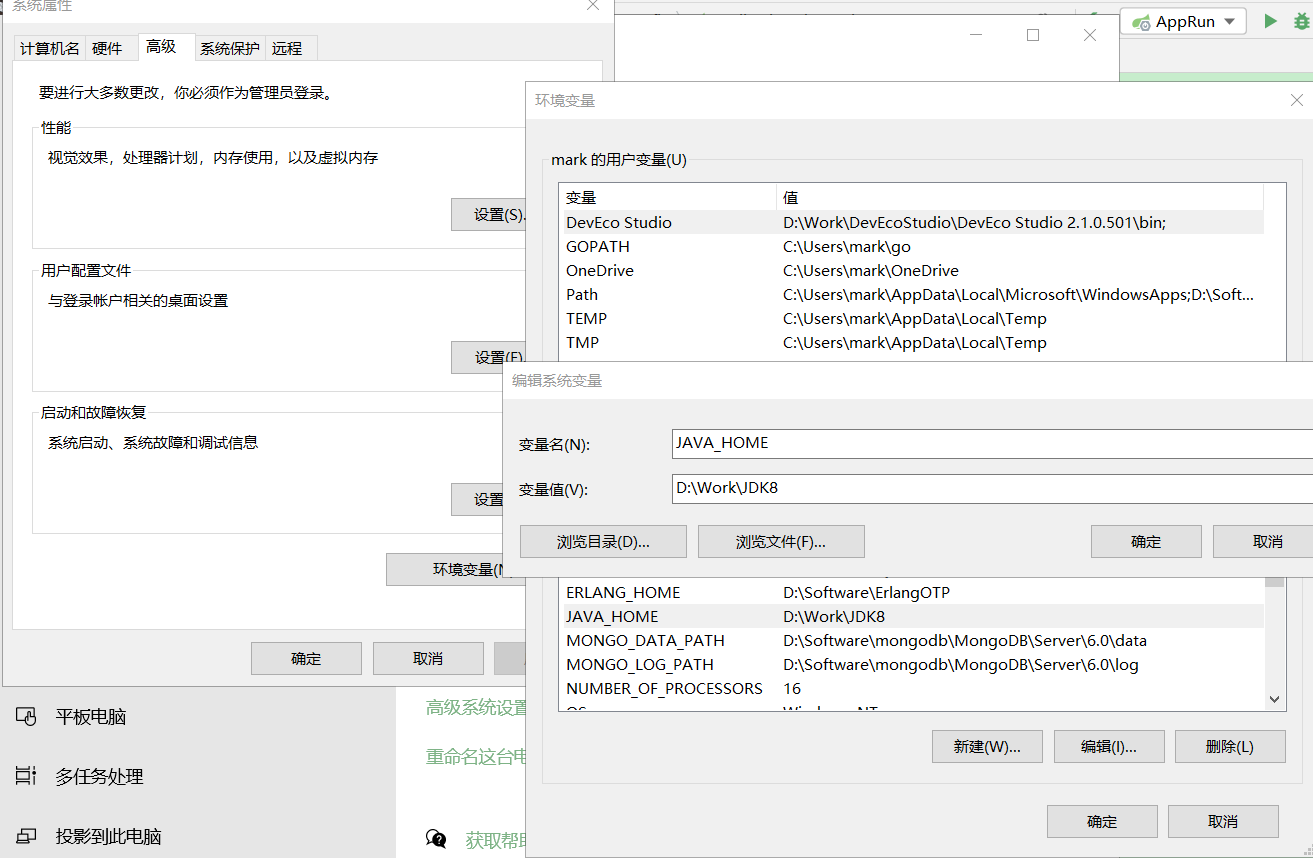Click 取消 in the edit system variable dialog
The image size is (1313, 858).
click(x=1264, y=541)
